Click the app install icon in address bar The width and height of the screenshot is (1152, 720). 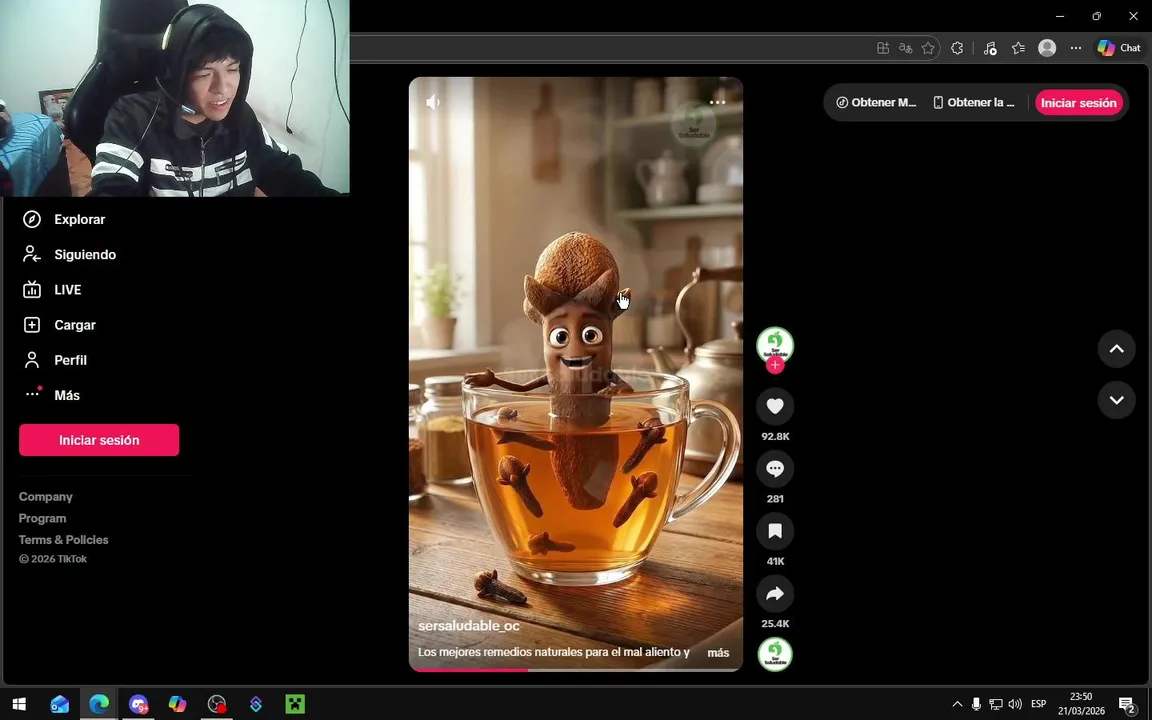883,48
